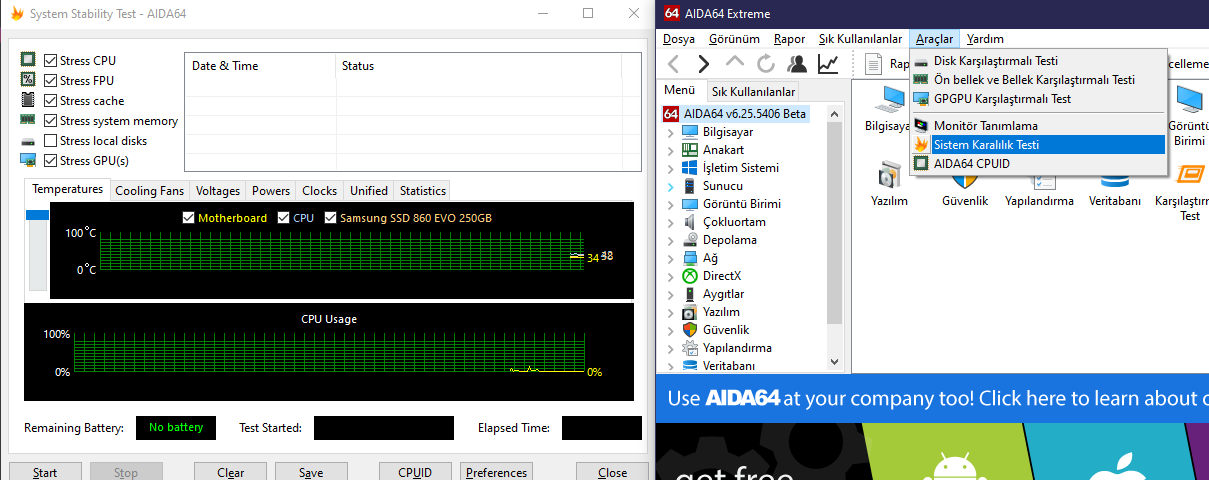This screenshot has height=480, width=1209.
Task: Enable the Stress local disks checkbox
Action: point(51,141)
